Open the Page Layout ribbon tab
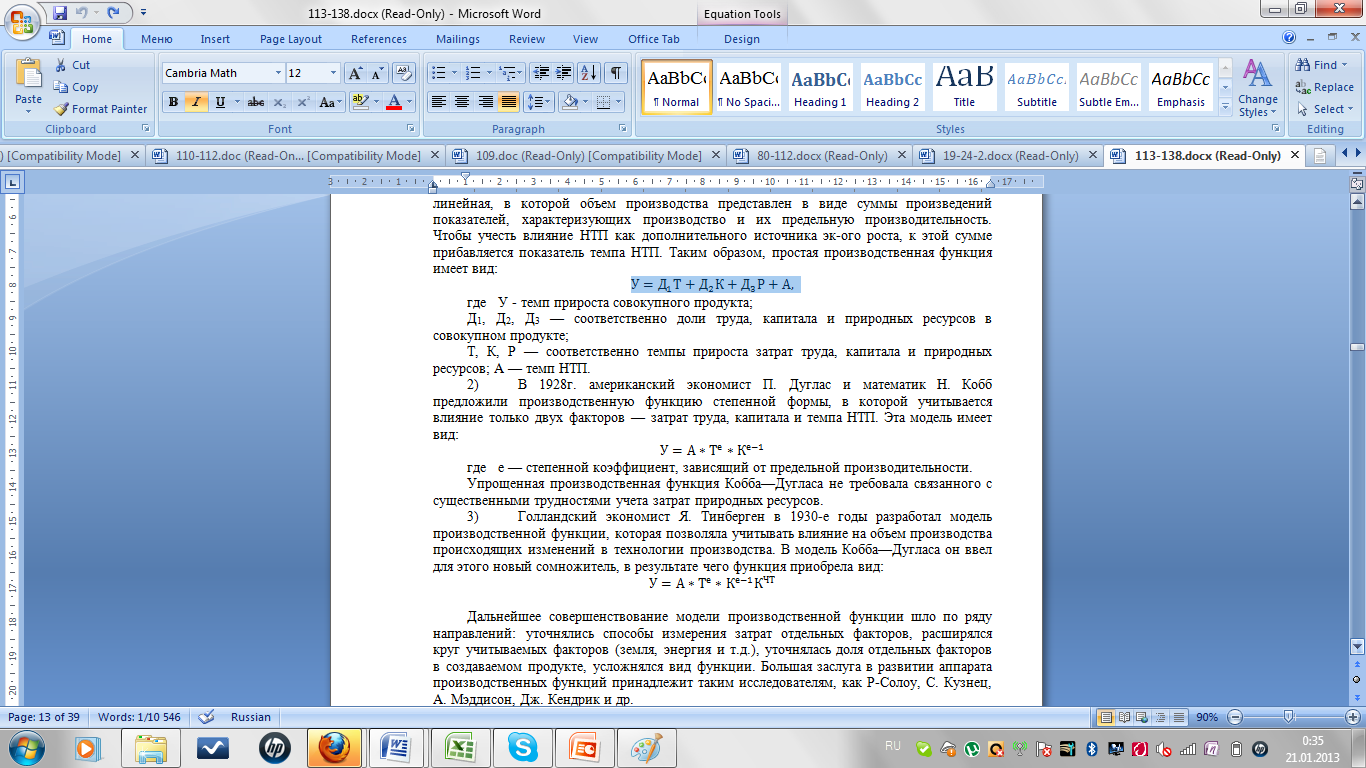Viewport: 1366px width, 768px height. point(291,39)
